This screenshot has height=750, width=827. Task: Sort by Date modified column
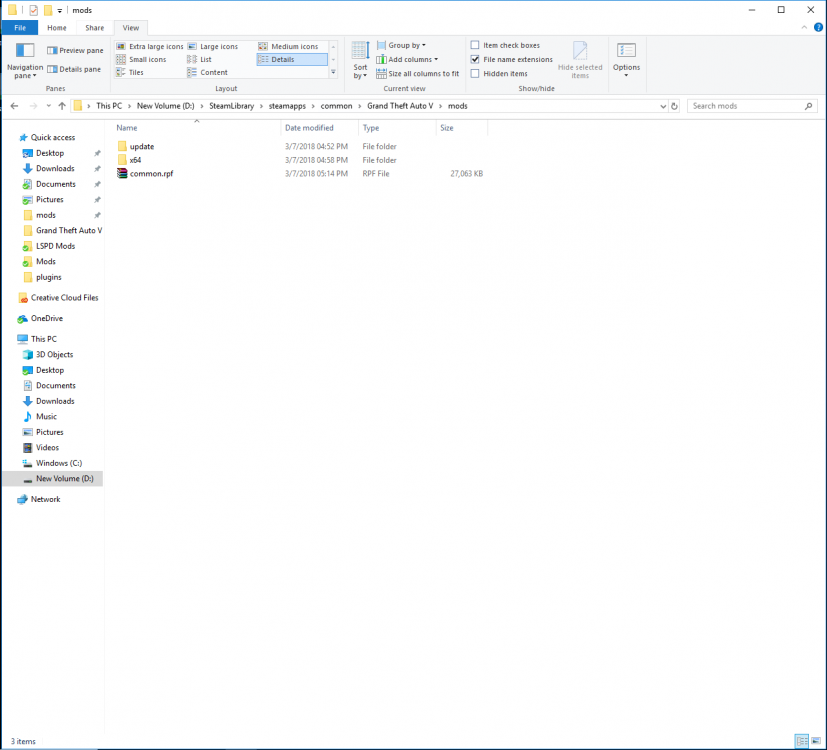coord(320,128)
